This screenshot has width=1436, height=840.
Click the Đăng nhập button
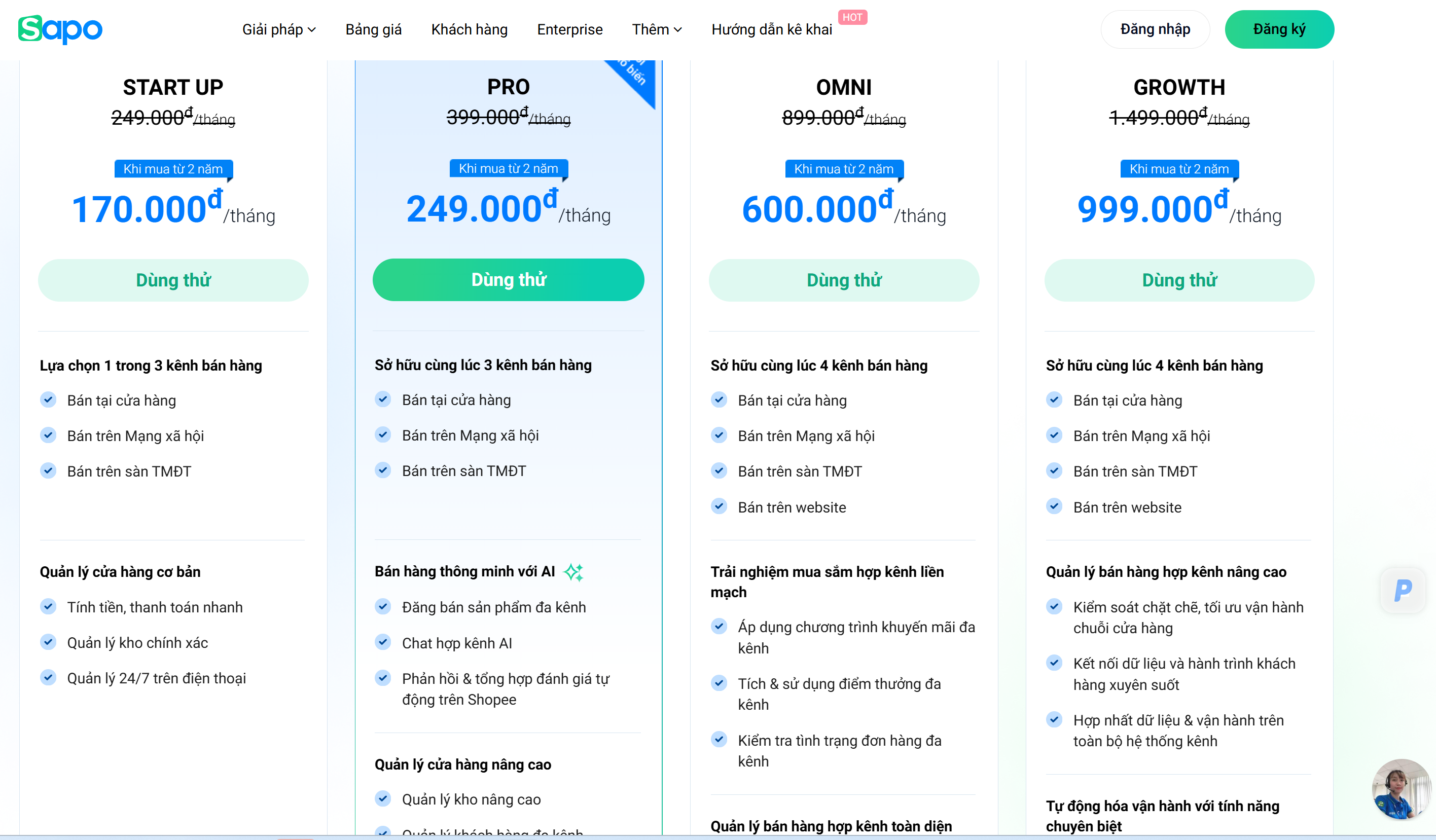point(1155,29)
